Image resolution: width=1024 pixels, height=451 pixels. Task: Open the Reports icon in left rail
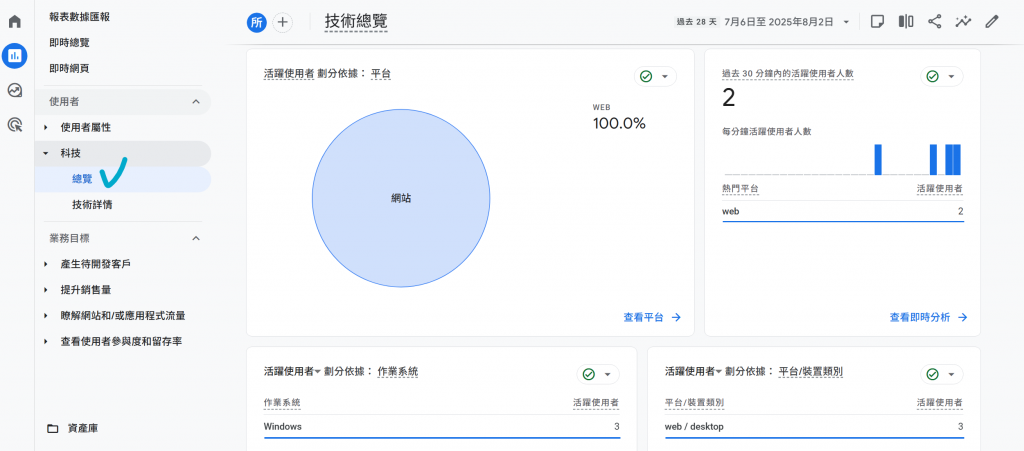tap(15, 56)
